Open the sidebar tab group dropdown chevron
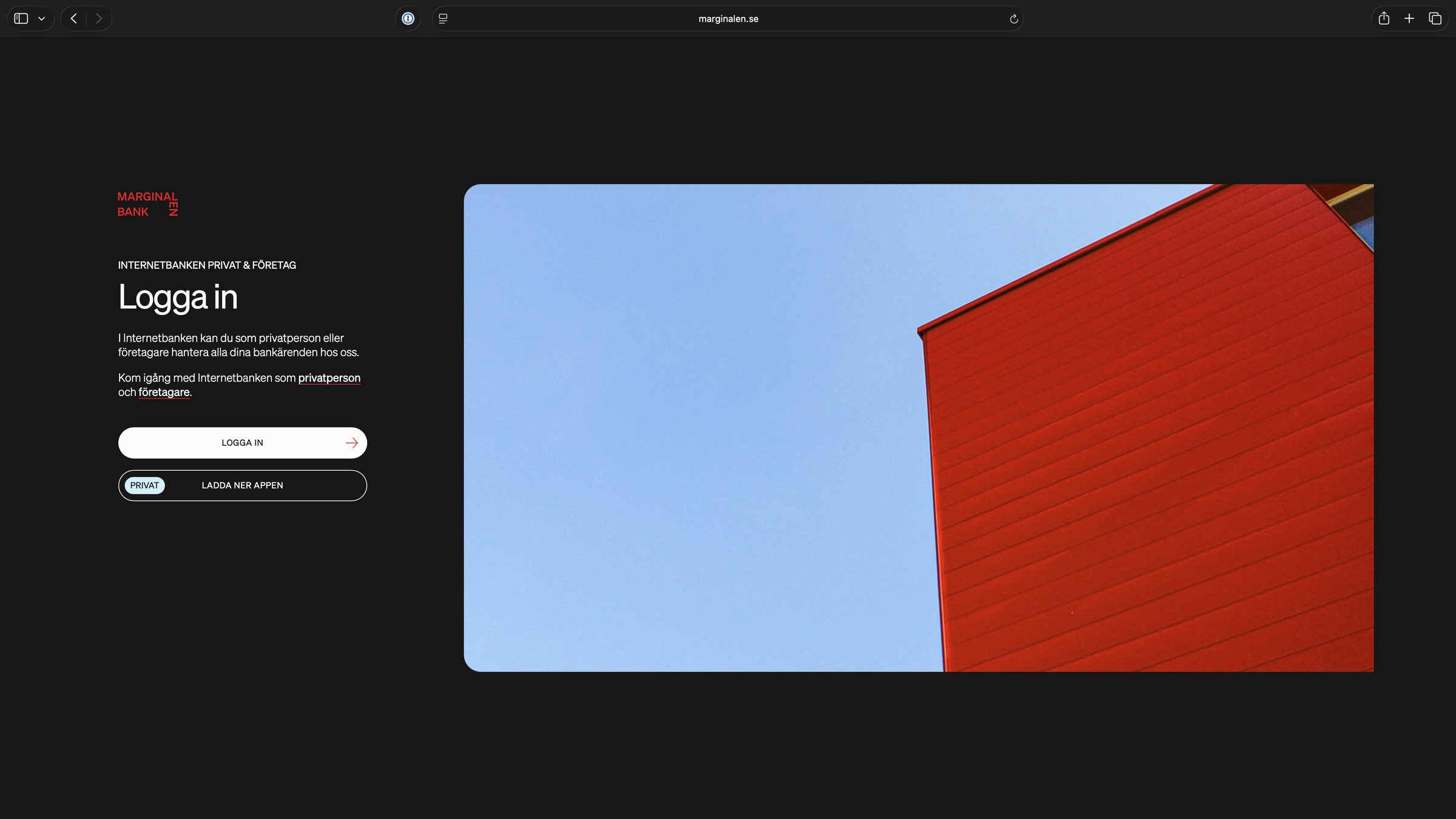 click(x=41, y=19)
